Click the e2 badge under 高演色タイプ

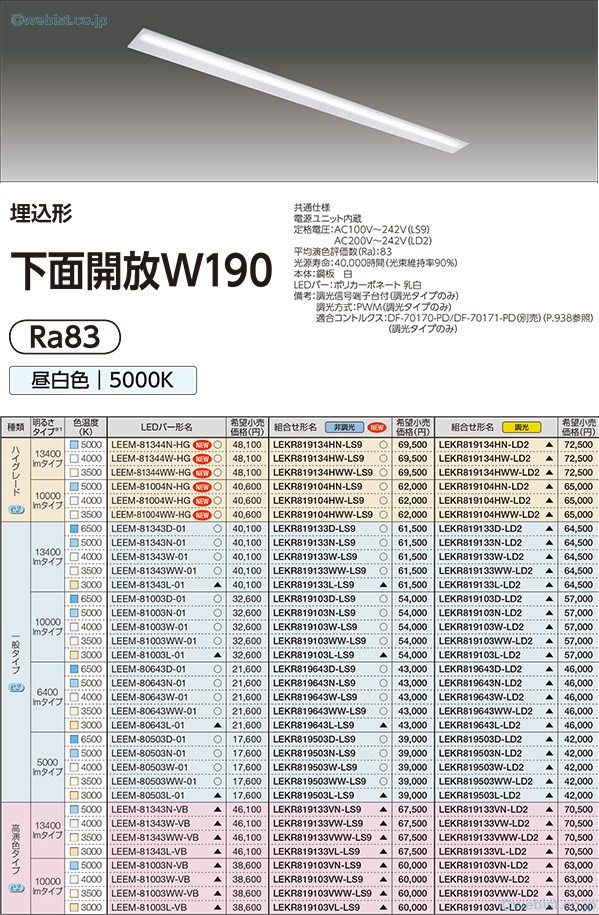[16, 889]
